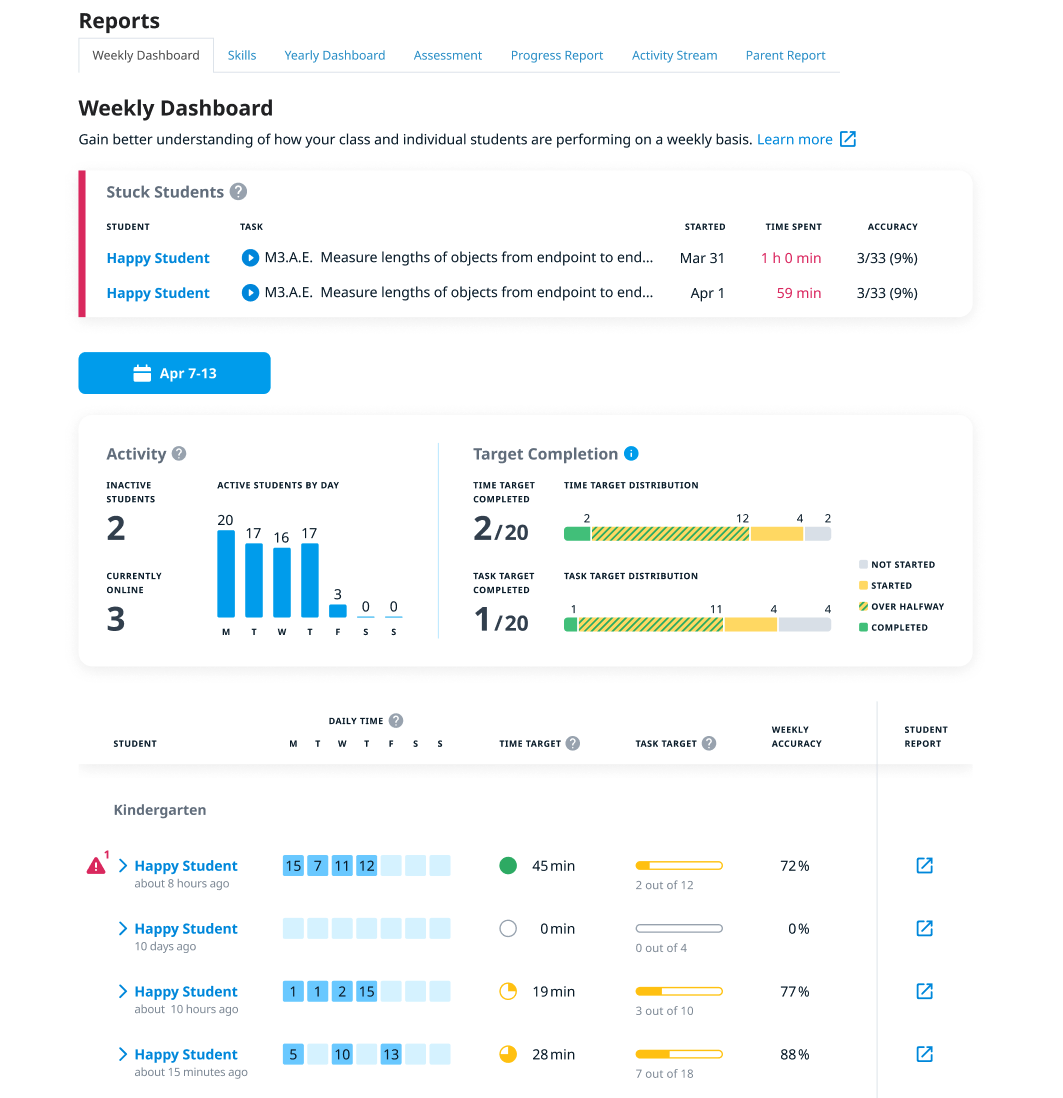Open student report for student with 88% accuracy
Screen dimensions: 1063x1098
click(x=924, y=1054)
